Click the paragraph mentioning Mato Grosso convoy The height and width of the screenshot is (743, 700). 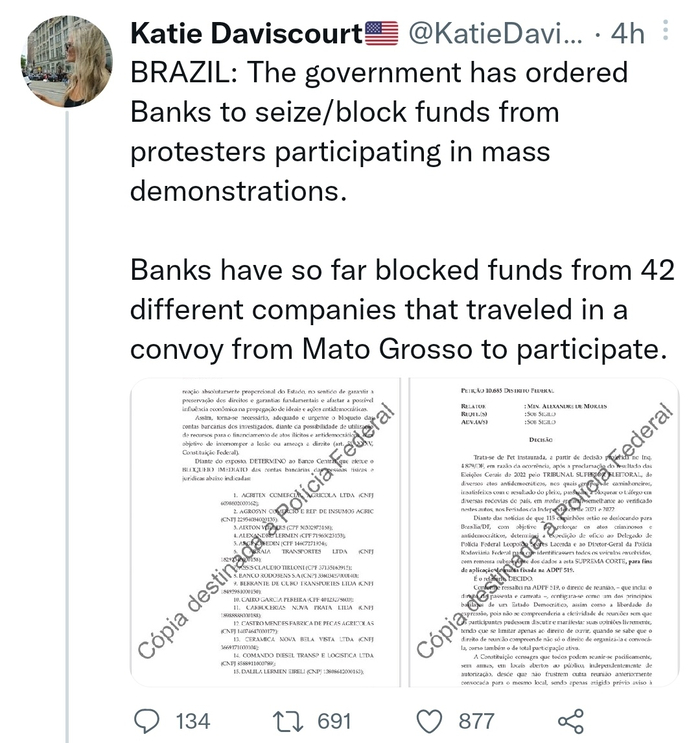tap(402, 309)
